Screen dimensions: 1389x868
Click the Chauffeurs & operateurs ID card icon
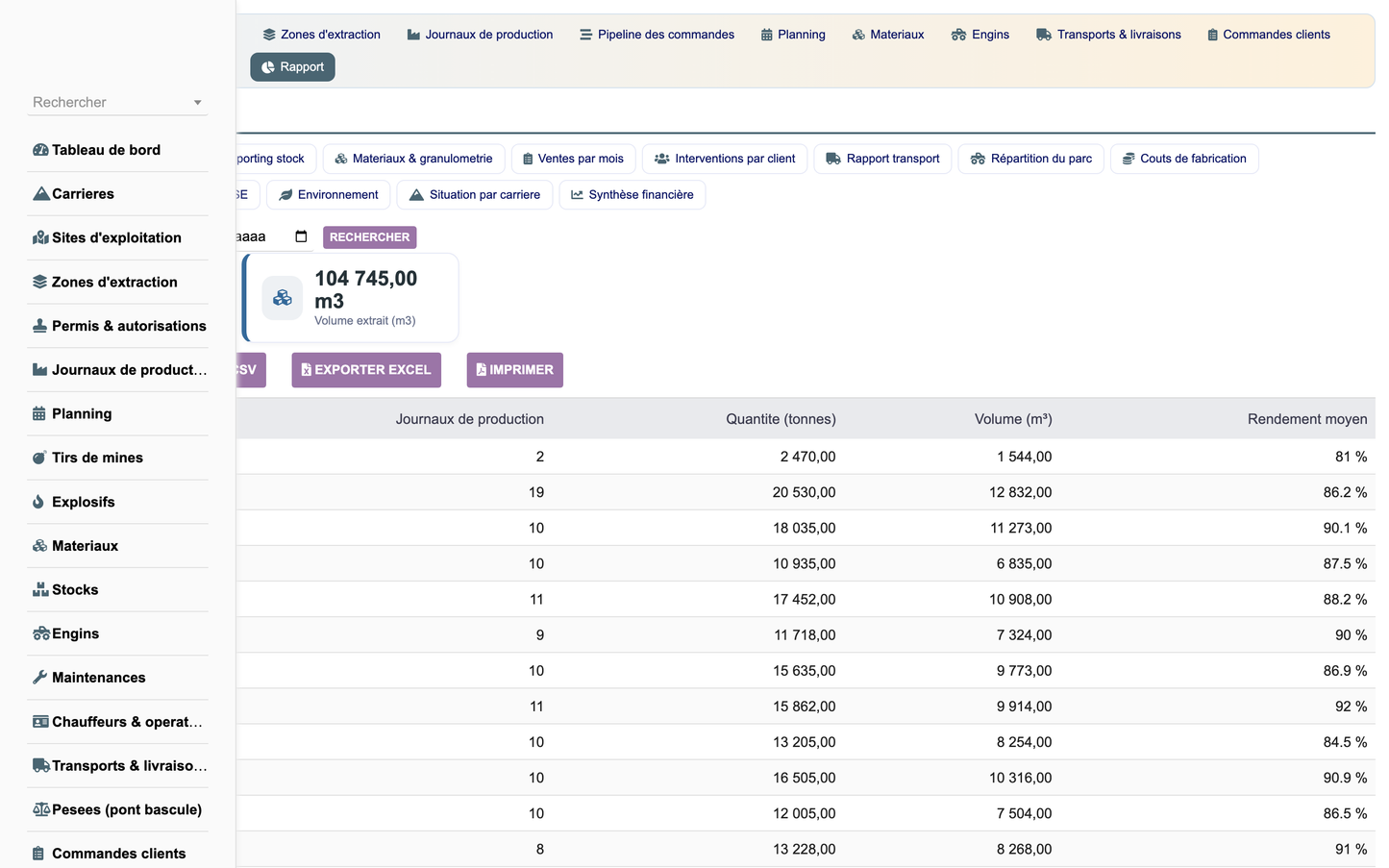pos(40,722)
